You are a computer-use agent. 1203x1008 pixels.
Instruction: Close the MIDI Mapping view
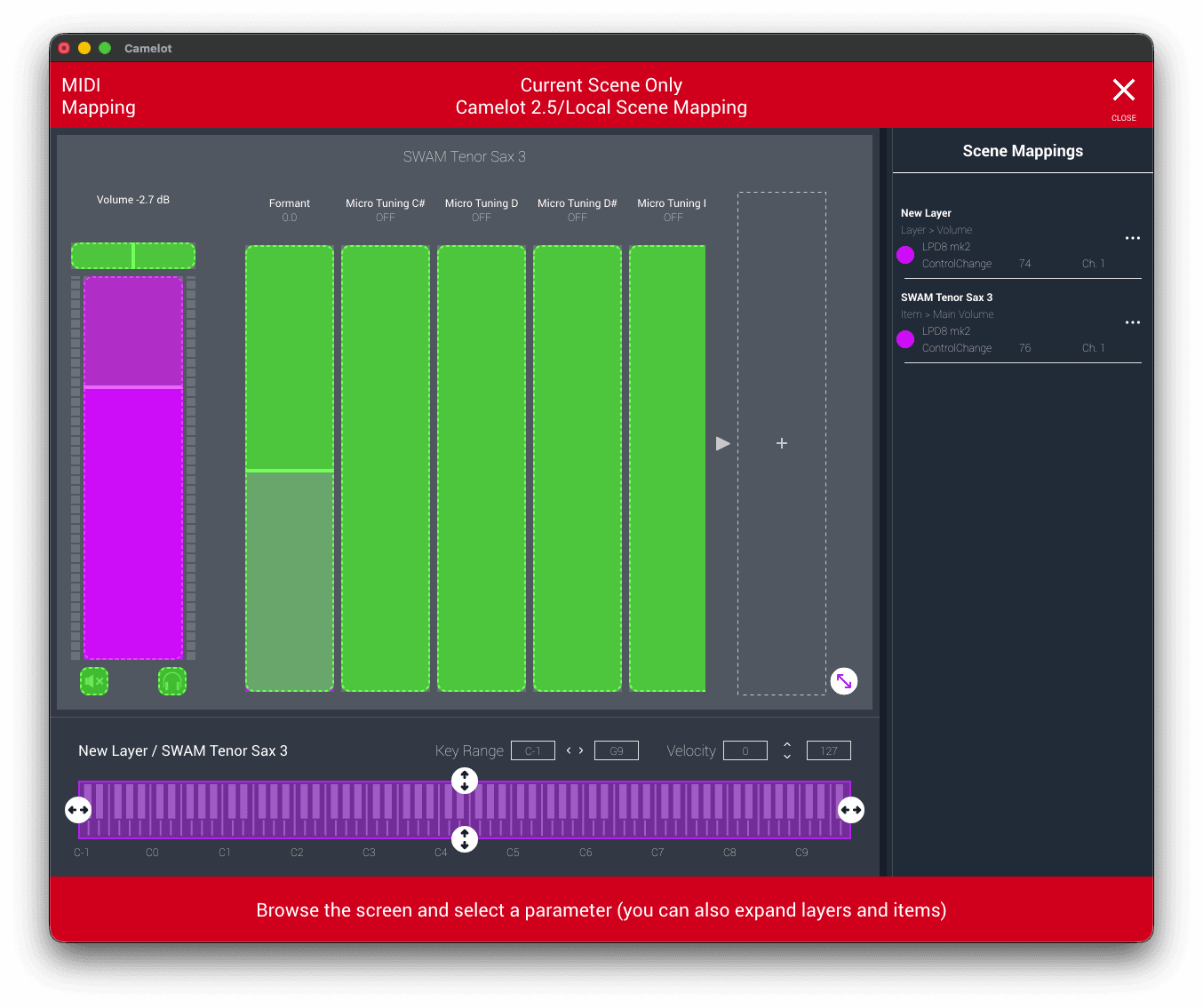coord(1123,91)
